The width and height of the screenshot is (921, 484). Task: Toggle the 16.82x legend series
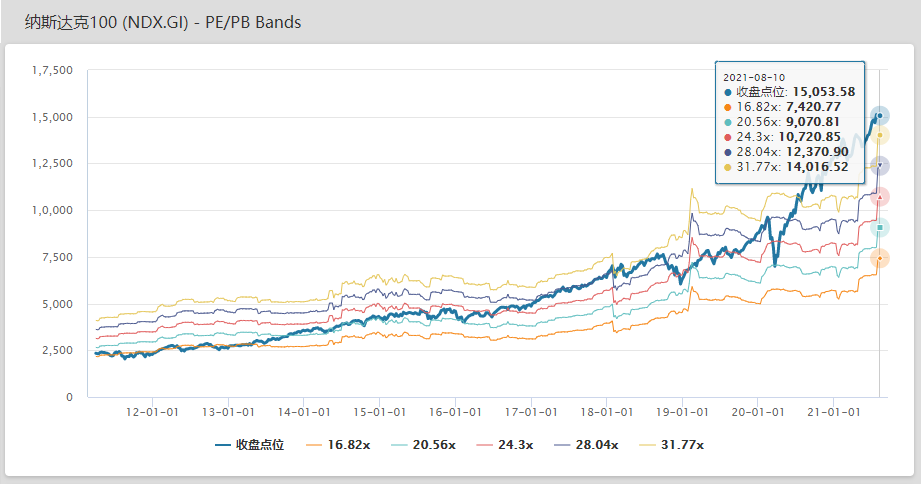point(338,445)
